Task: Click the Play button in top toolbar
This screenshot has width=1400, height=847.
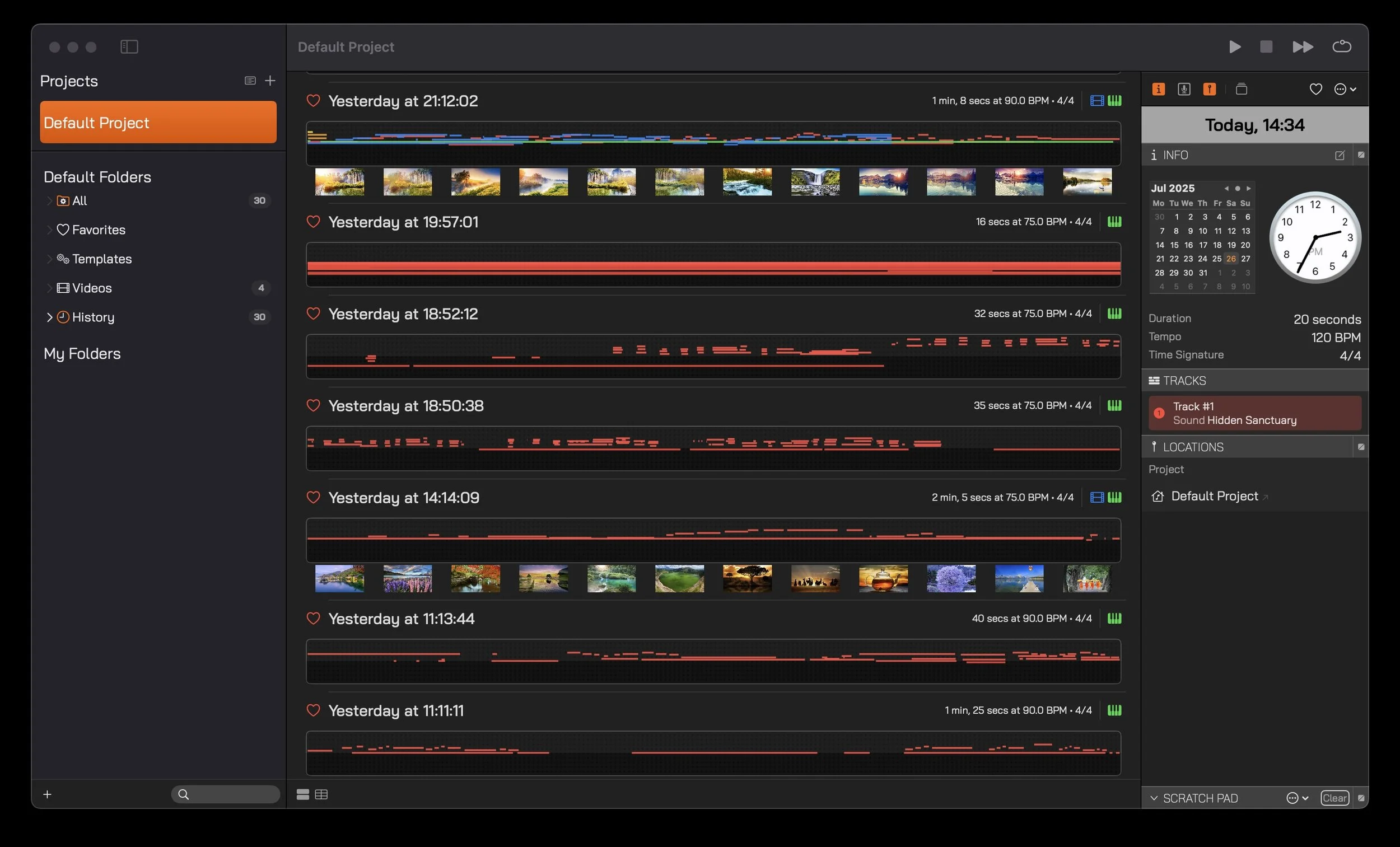Action: pos(1234,46)
